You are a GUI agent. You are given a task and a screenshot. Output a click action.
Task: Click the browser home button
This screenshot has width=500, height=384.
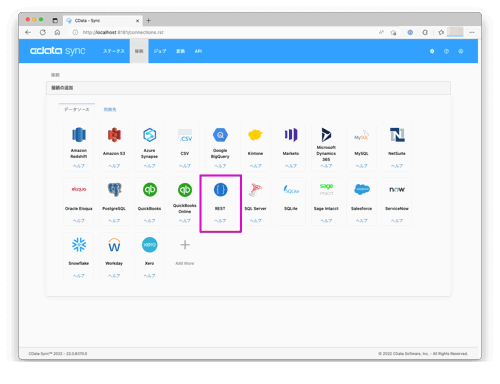57,32
